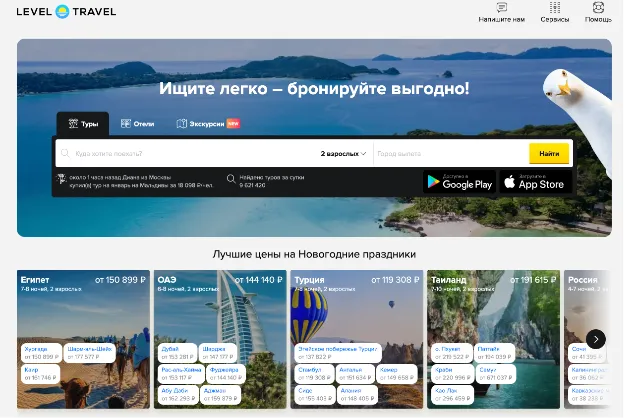The image size is (624, 418).
Task: Click the 'Помощь' help icon
Action: tap(598, 8)
